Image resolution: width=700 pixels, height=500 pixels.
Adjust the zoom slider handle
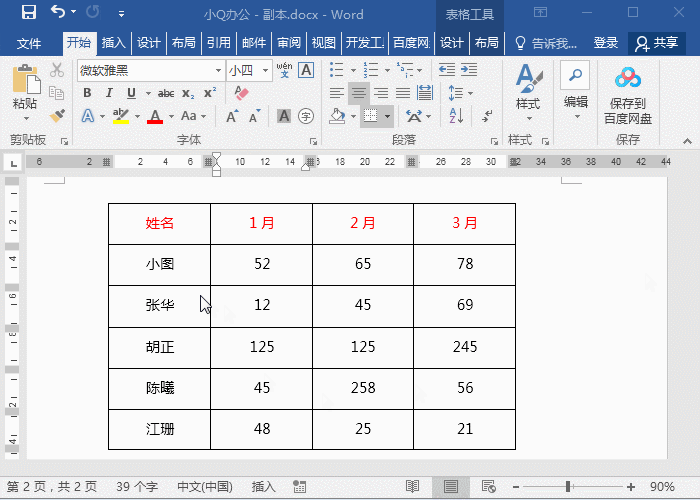[x=568, y=487]
